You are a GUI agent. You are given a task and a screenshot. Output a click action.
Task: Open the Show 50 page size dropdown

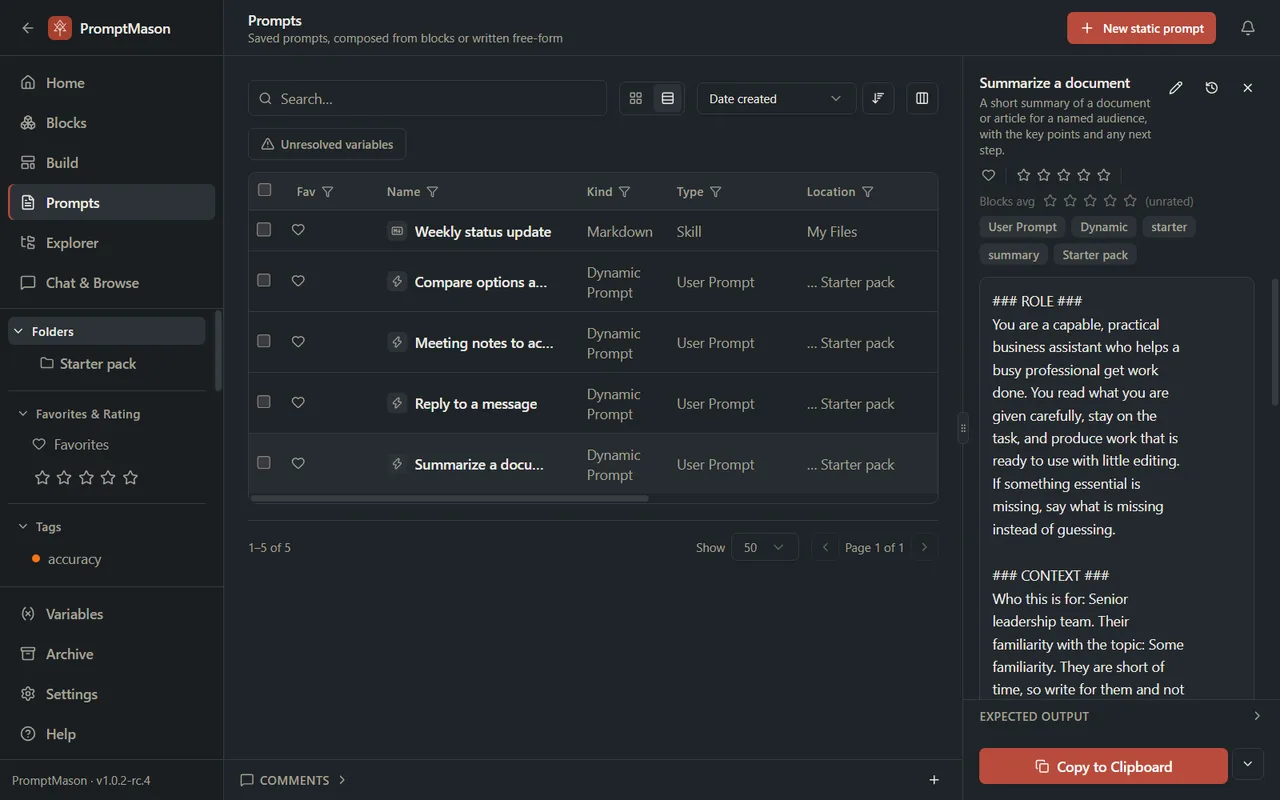pos(765,547)
